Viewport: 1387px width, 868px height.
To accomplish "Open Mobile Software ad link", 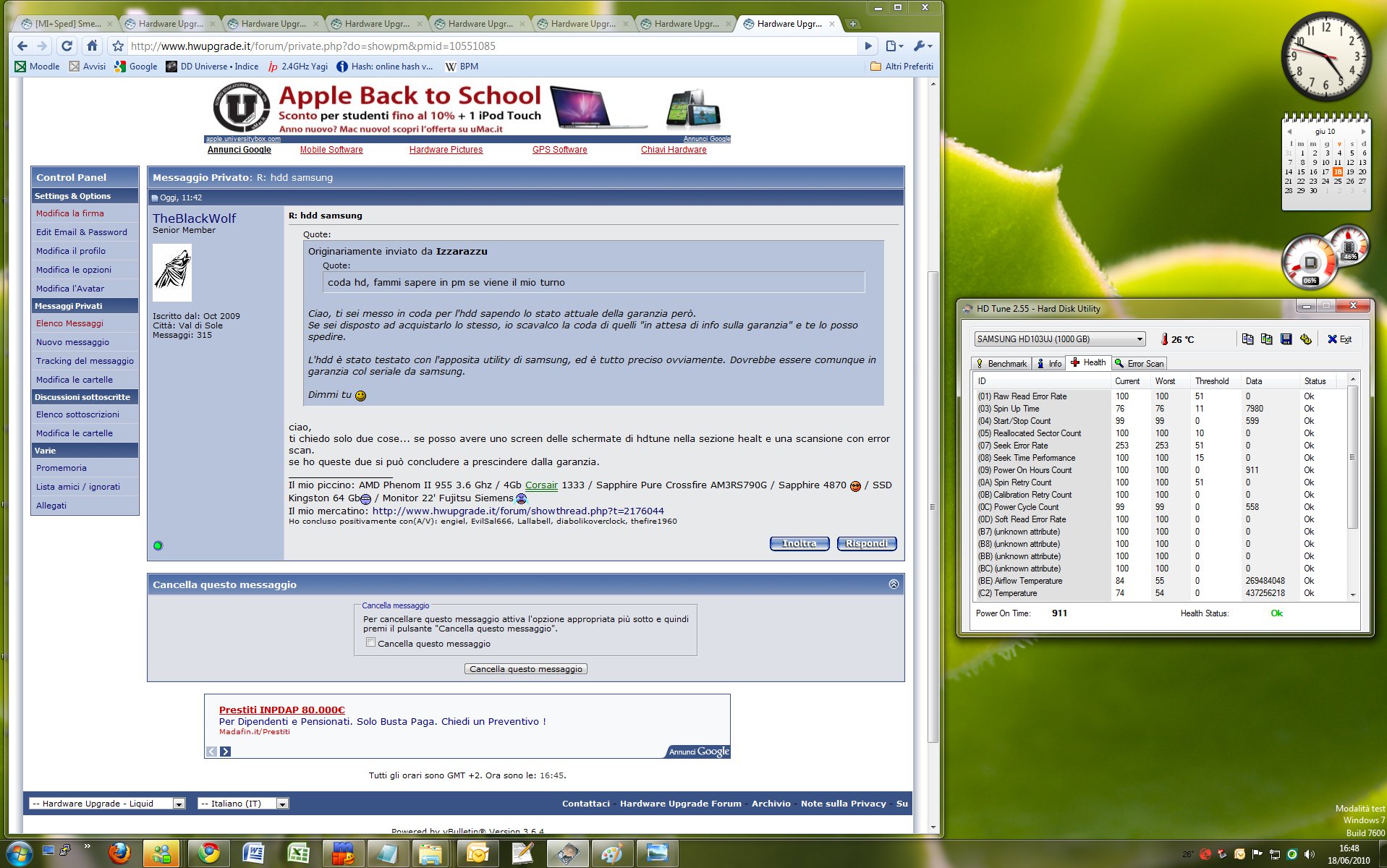I will point(331,150).
